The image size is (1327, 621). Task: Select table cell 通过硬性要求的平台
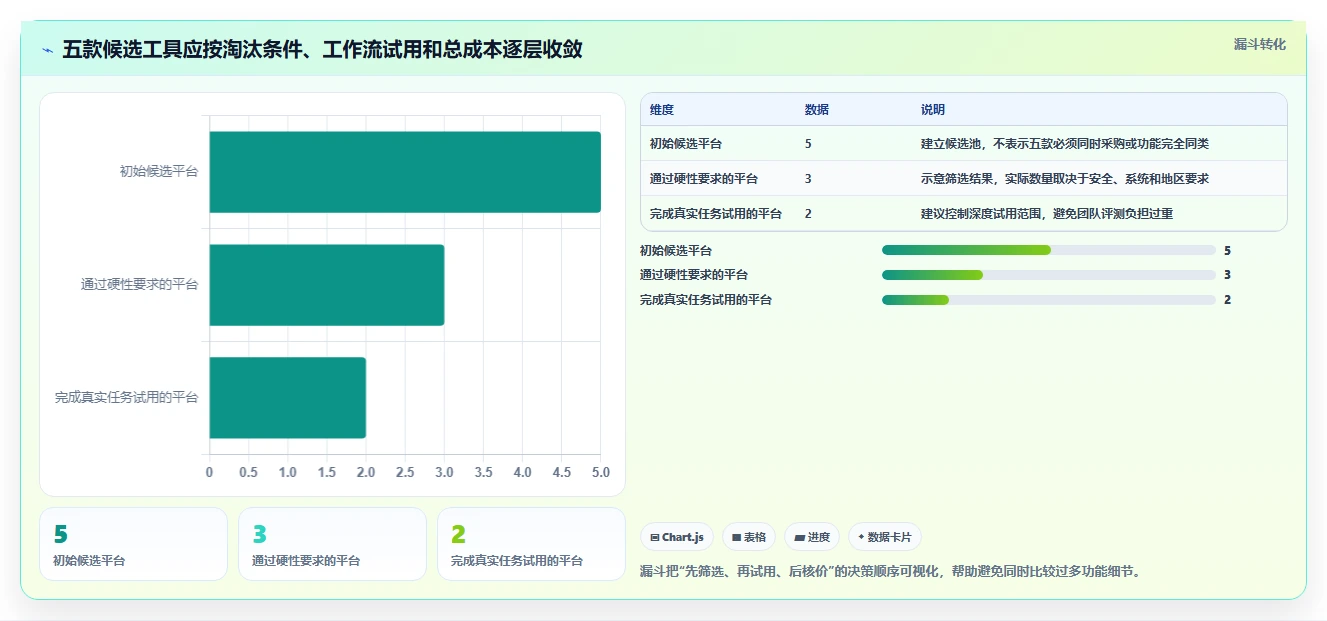pos(704,179)
